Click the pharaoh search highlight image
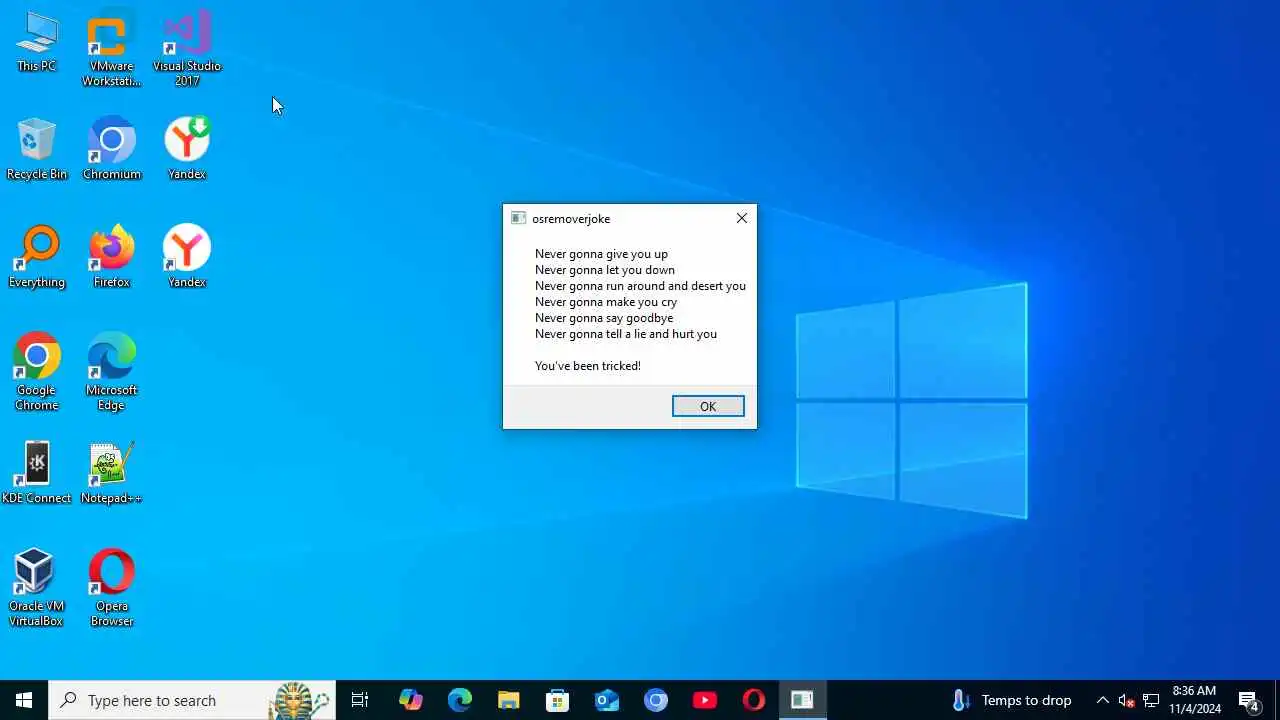The image size is (1280, 720). 300,700
